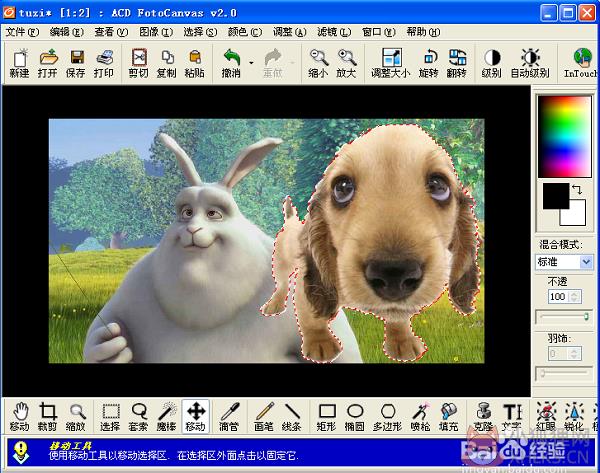
Task: Select the Magic Wand (魔棒) tool
Action: tap(167, 417)
